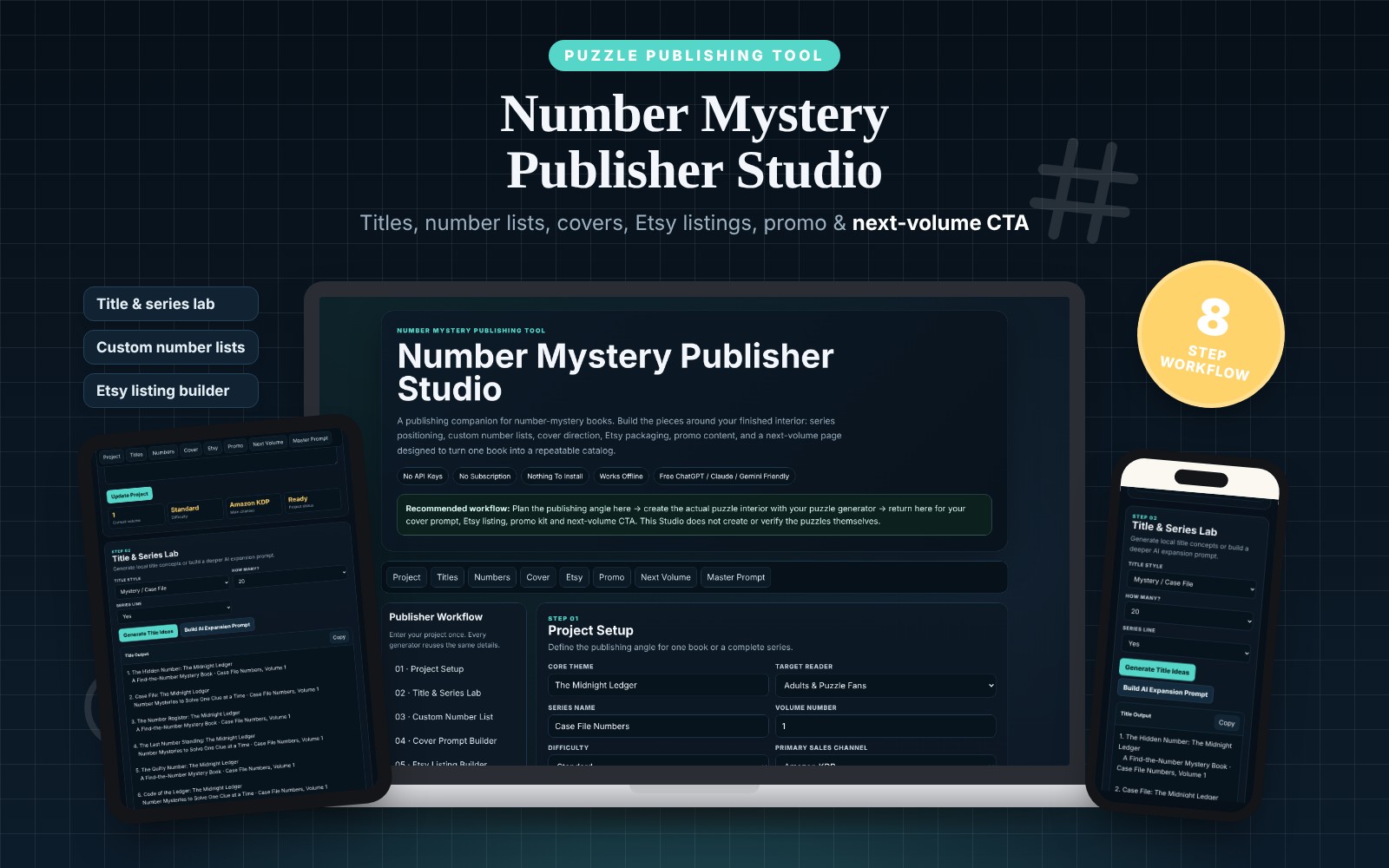The image size is (1389, 868).
Task: Open Series Line dropdown on phone
Action: [1187, 647]
